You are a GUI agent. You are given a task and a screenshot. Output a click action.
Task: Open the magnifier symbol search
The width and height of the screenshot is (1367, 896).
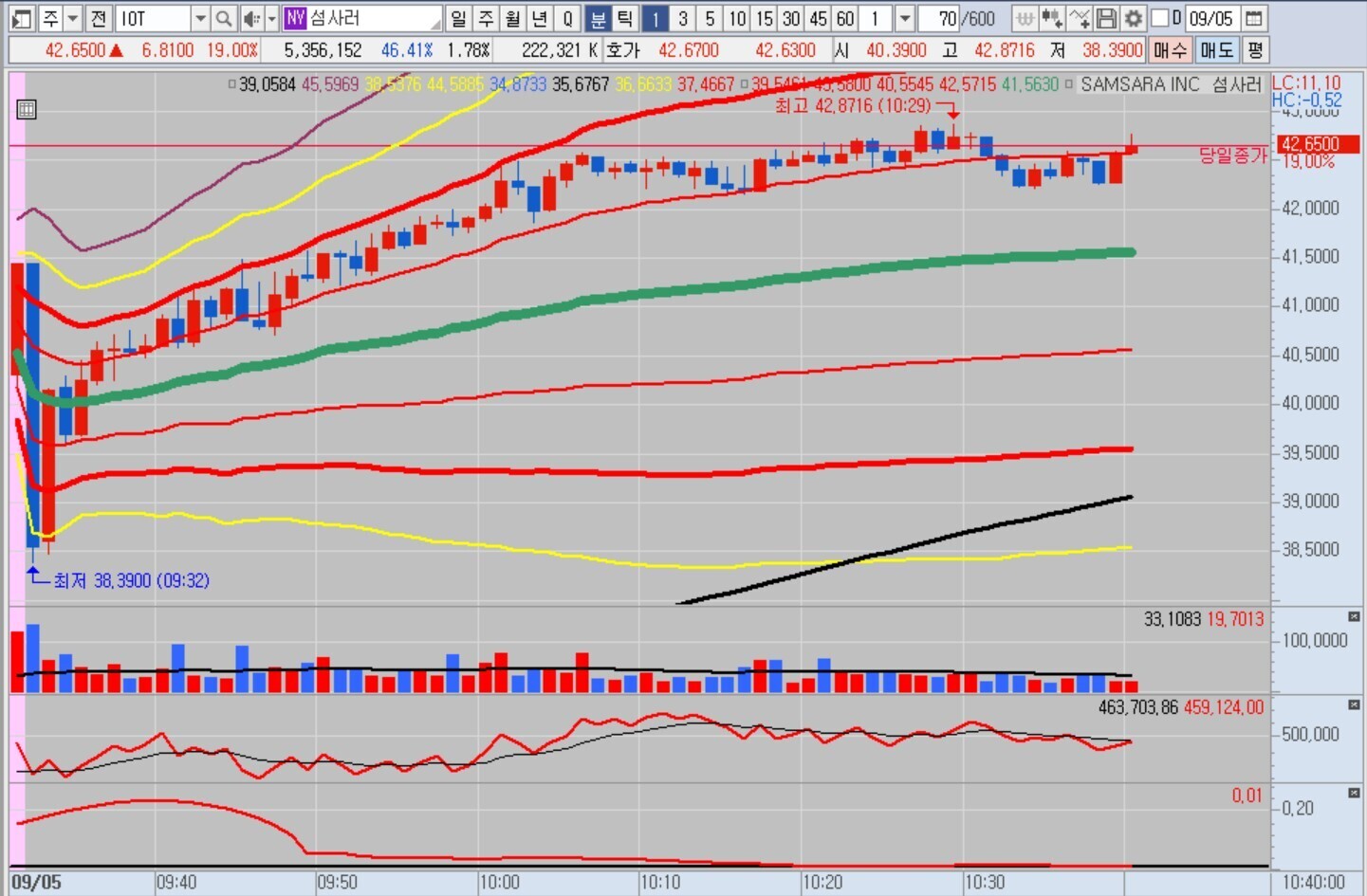pos(224,18)
